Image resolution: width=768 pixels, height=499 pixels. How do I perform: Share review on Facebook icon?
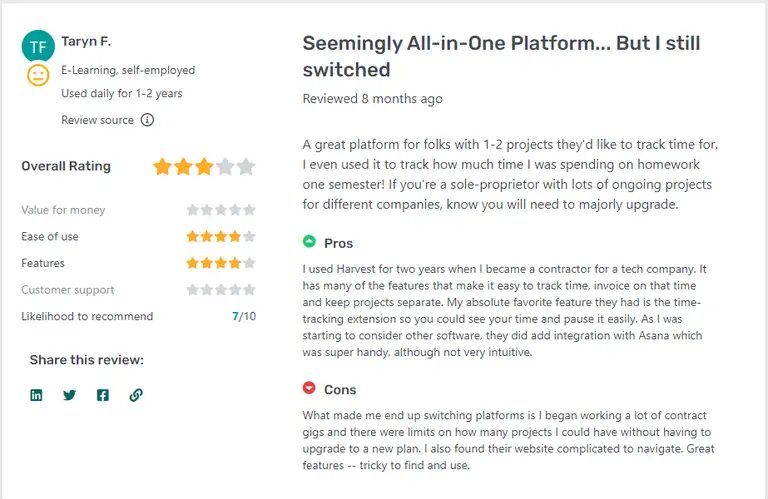coord(103,395)
